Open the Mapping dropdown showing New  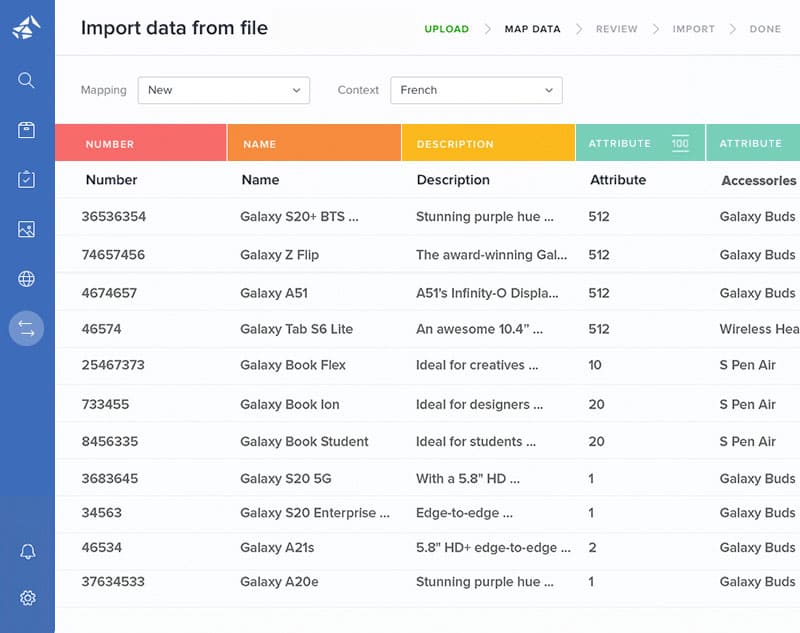pos(223,90)
